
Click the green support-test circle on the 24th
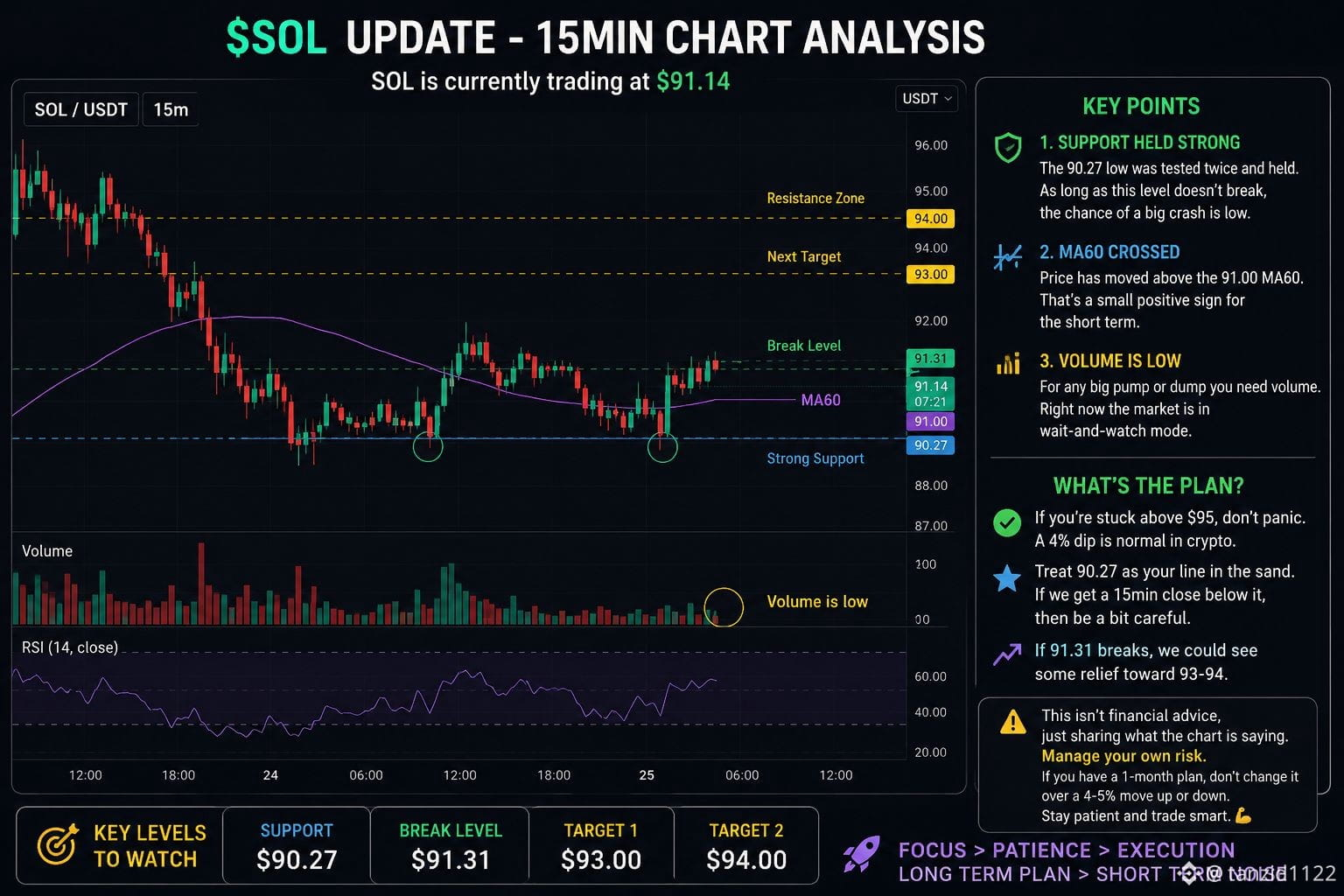click(x=428, y=446)
